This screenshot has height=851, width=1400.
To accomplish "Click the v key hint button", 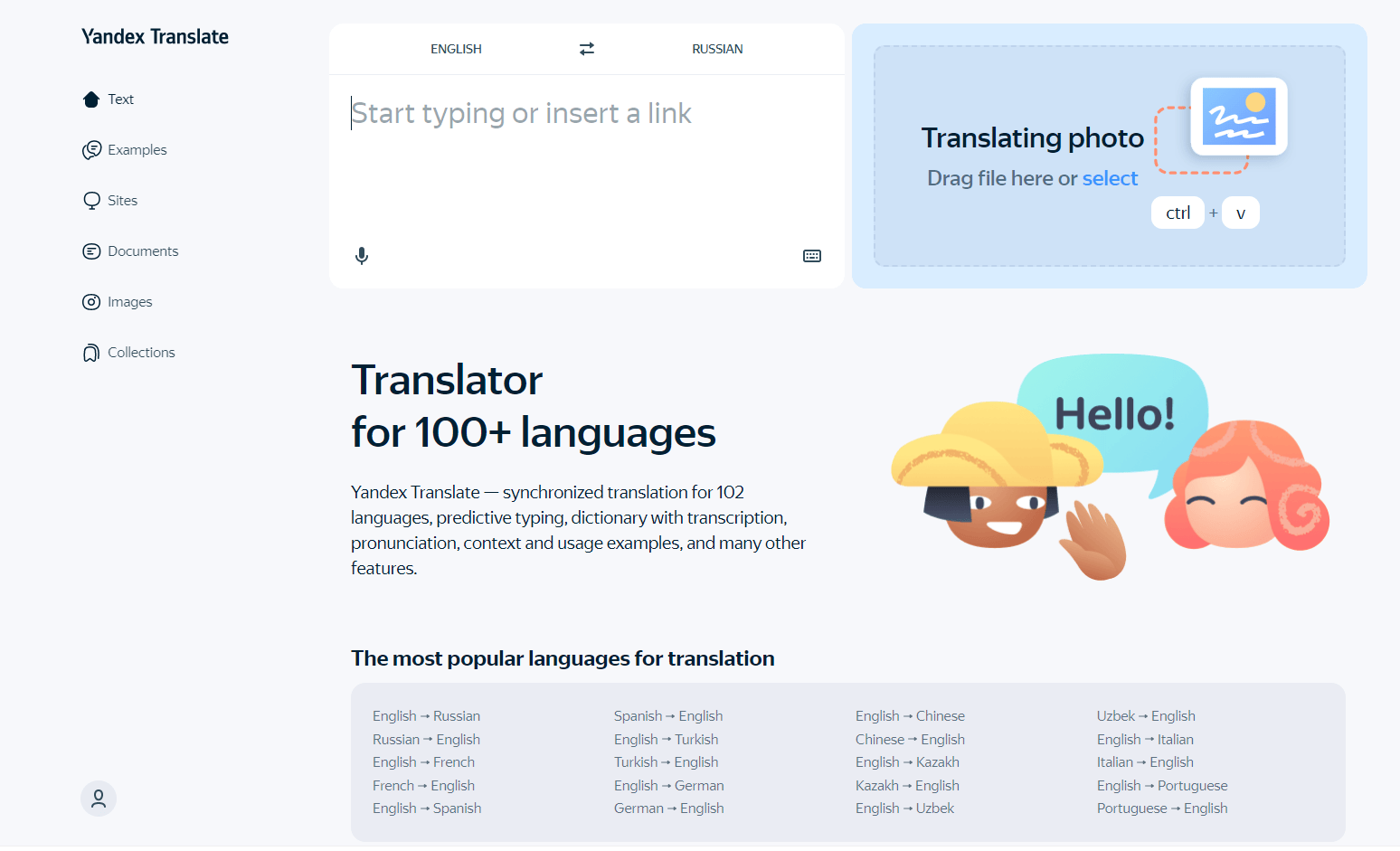I will tap(1241, 213).
